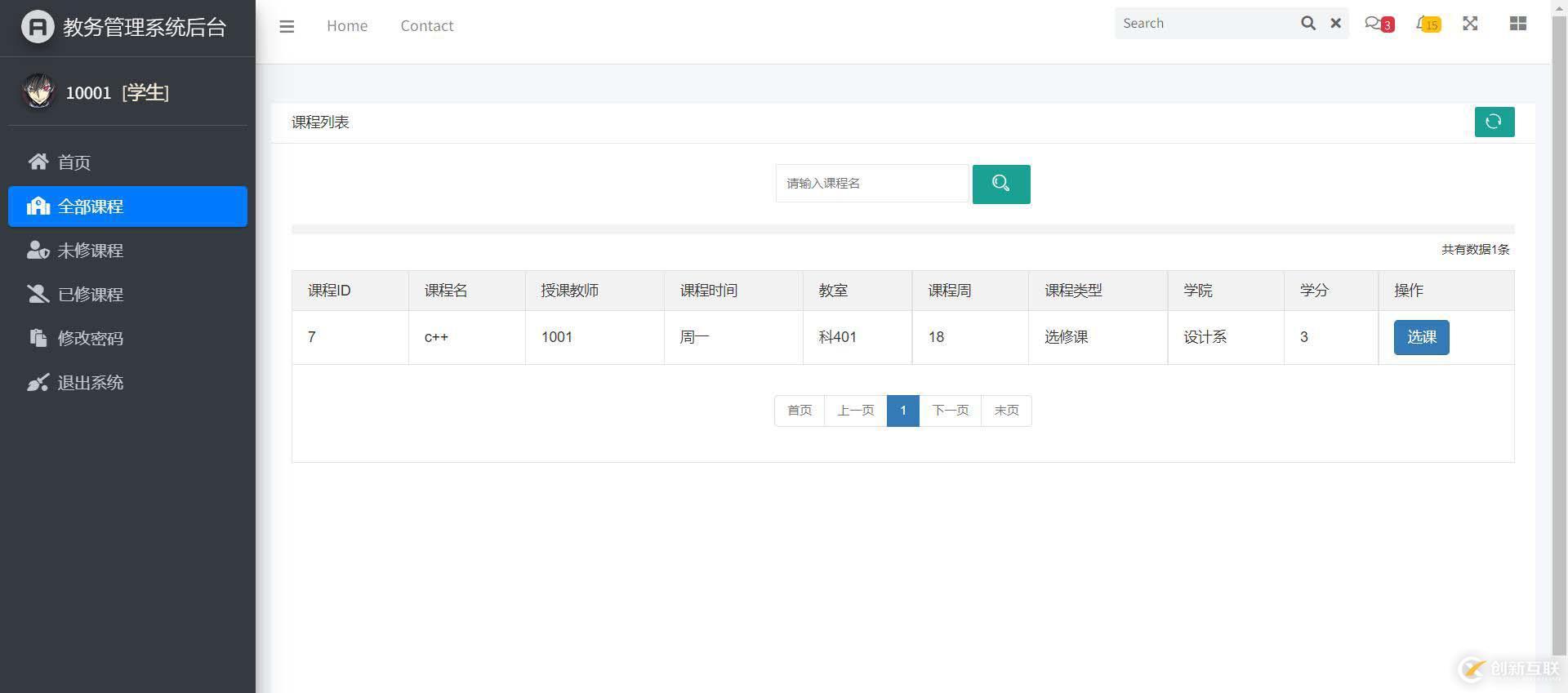
Task: Toggle the sidebar hamburger menu
Action: point(287,26)
